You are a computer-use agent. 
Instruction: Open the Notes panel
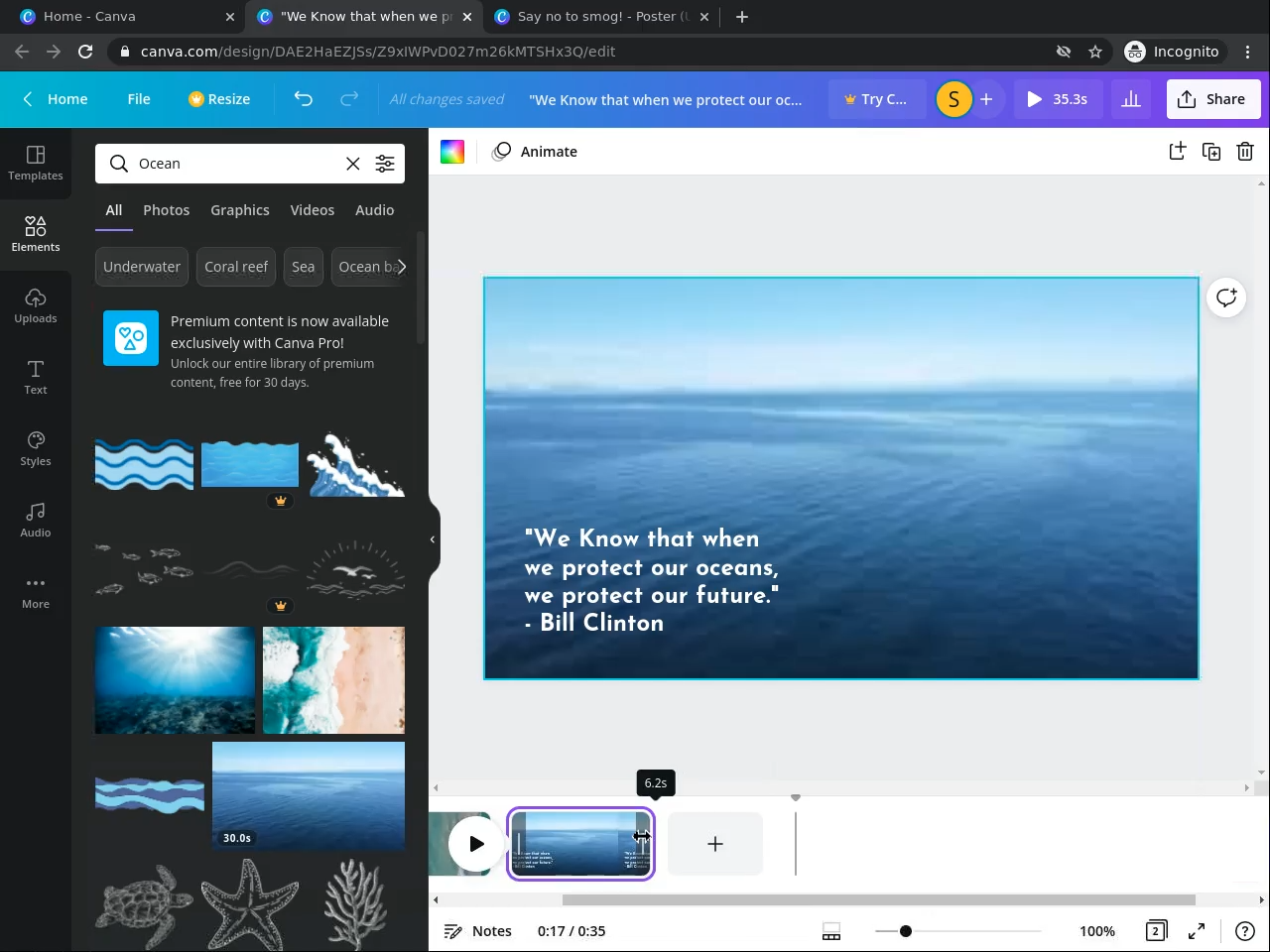pos(478,931)
